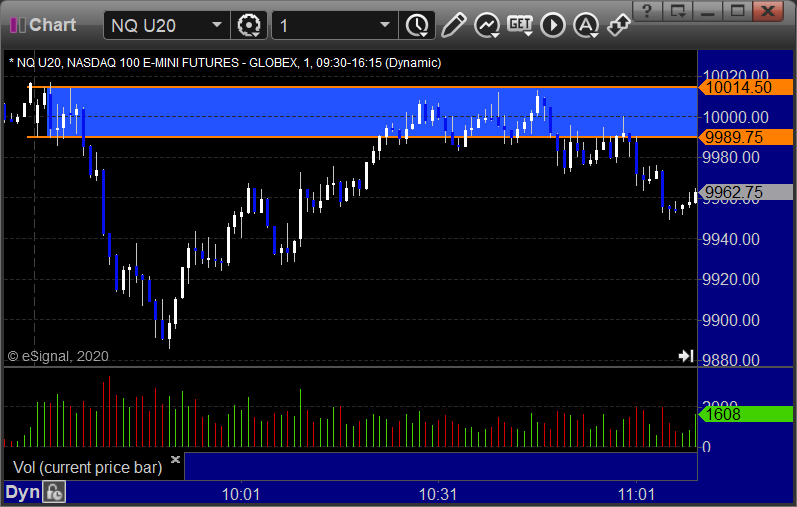Click the 9962.75 current price label
The width and height of the screenshot is (797, 507).
coord(746,192)
